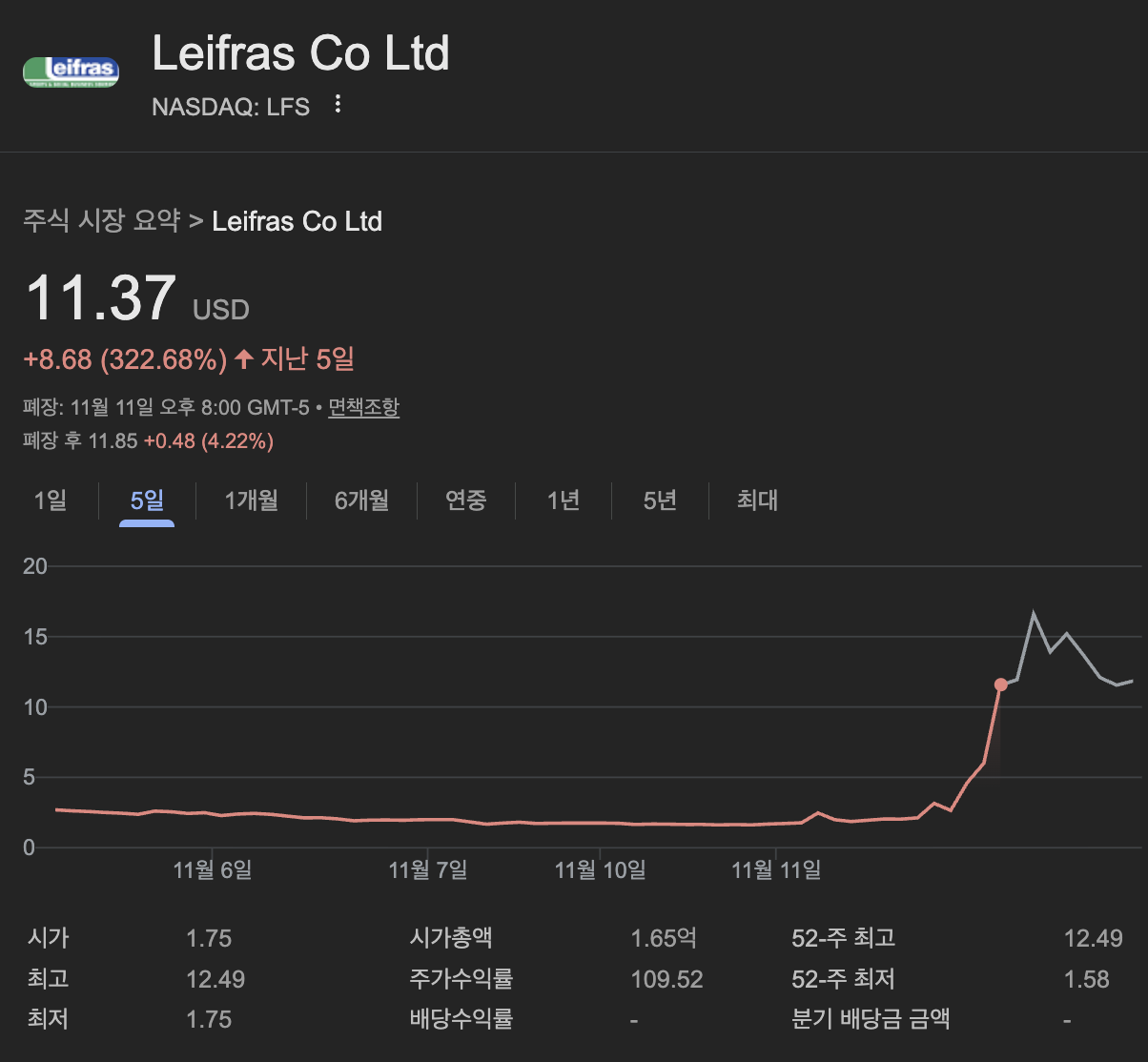Click the 52-주 최고 12.49 value
Screen dimensions: 1148x1062
(x=1093, y=938)
